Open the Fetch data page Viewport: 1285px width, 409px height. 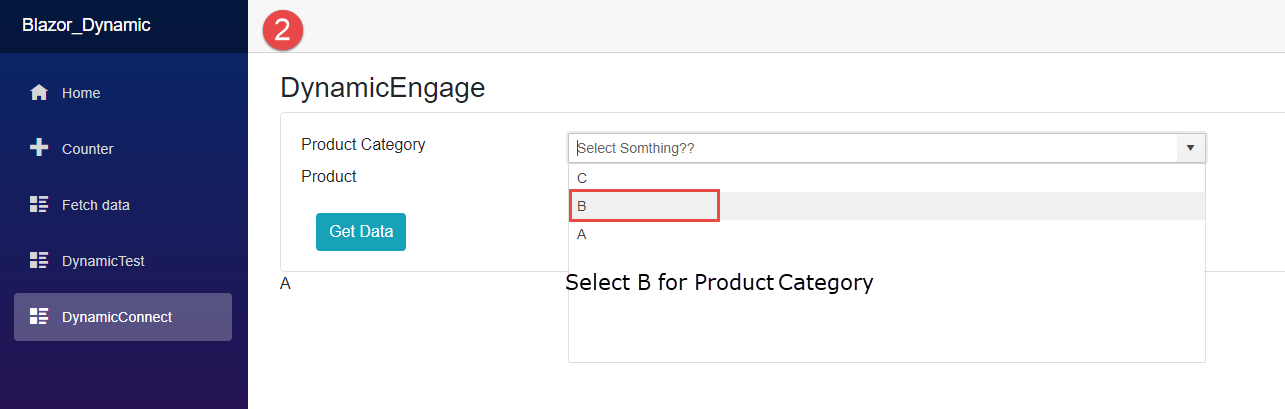pos(96,205)
